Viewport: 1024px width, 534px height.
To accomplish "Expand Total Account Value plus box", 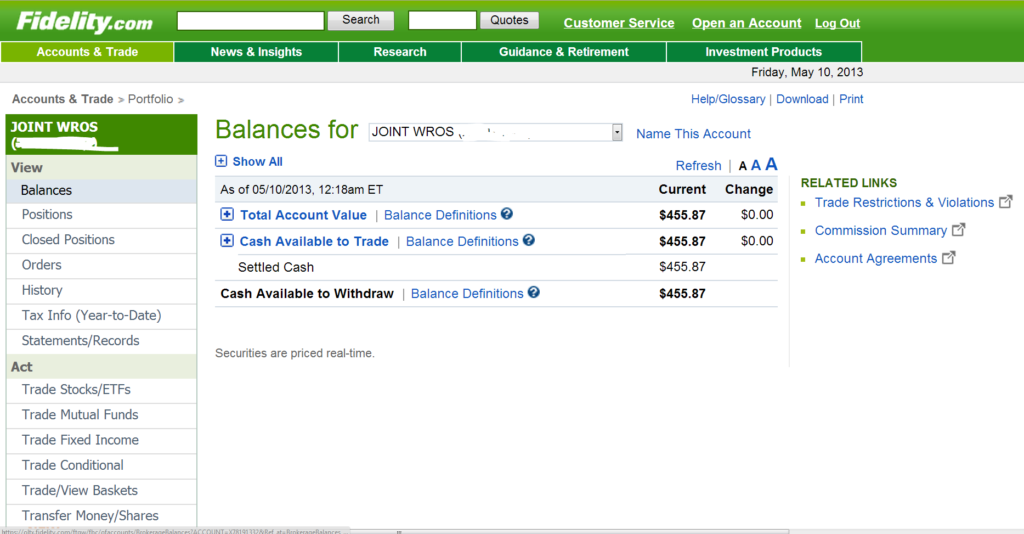I will [227, 214].
